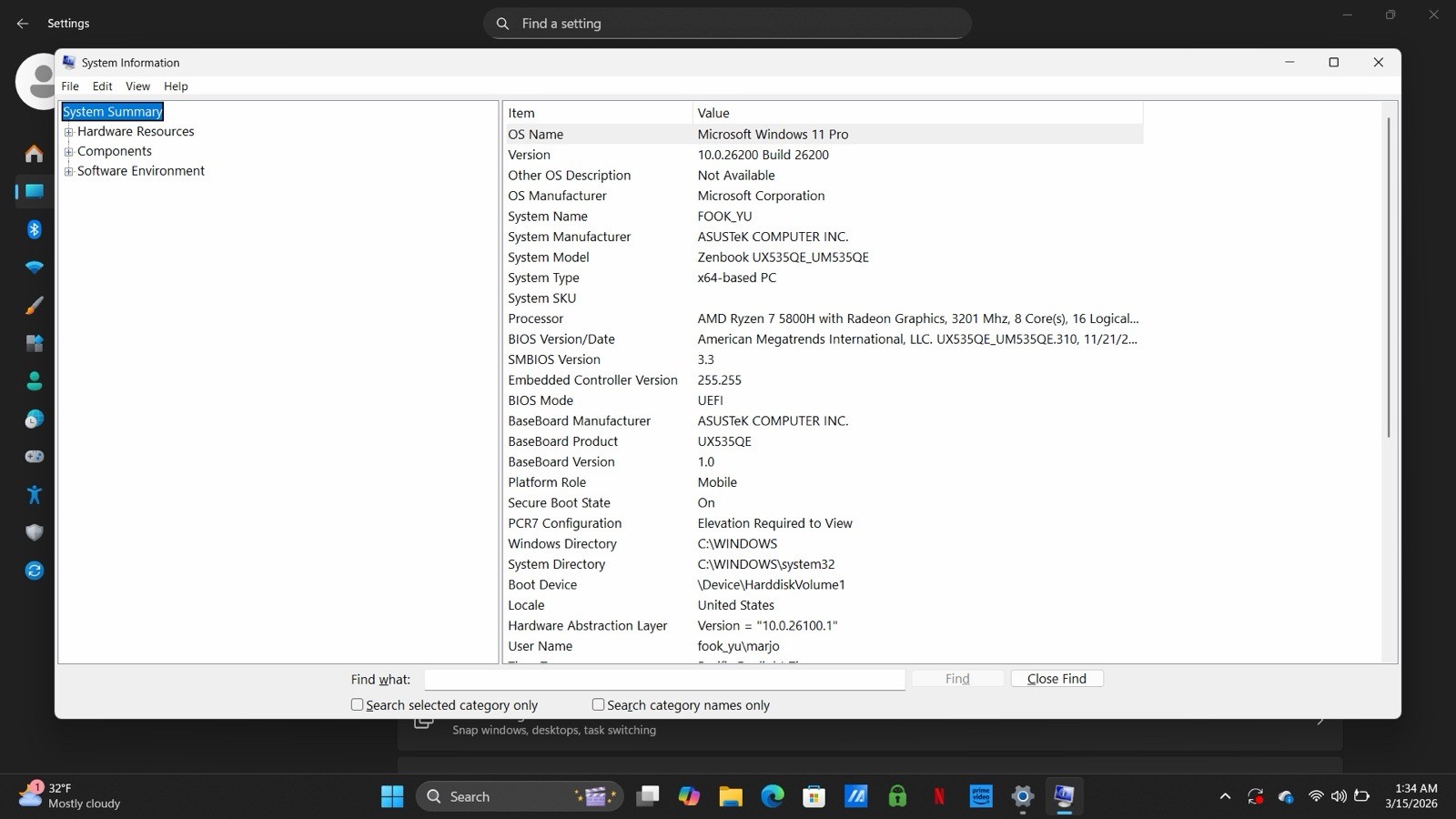Open the Windows Start menu

tap(392, 796)
